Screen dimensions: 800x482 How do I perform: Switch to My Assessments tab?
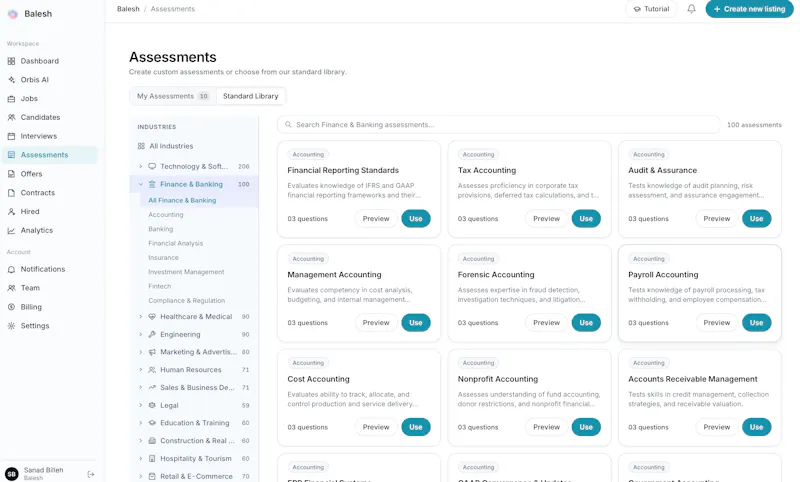(x=173, y=96)
